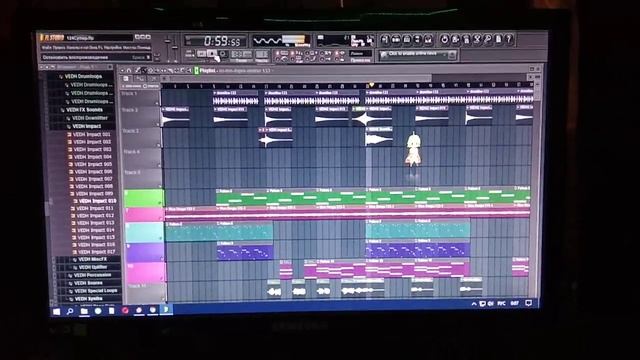
Task: Select the VEDH Impact 007 sample
Action: (93, 179)
